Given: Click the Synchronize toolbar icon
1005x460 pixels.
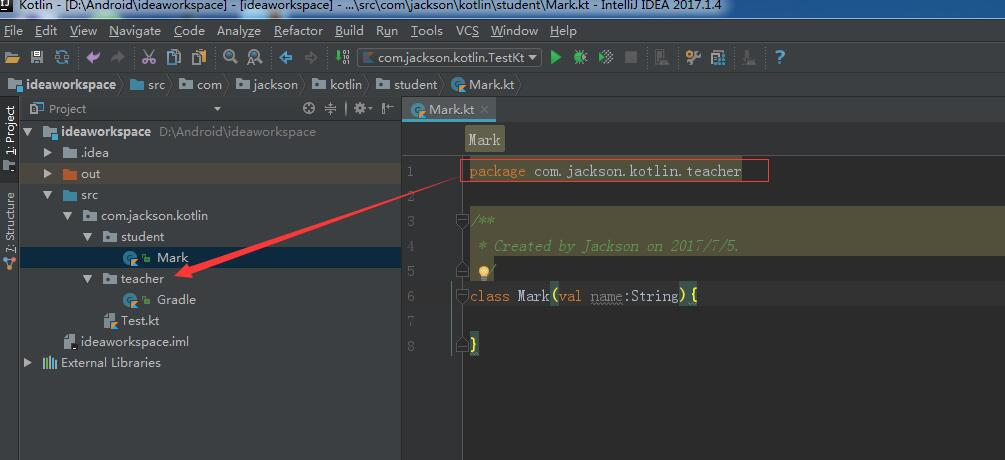Looking at the screenshot, I should 62,58.
